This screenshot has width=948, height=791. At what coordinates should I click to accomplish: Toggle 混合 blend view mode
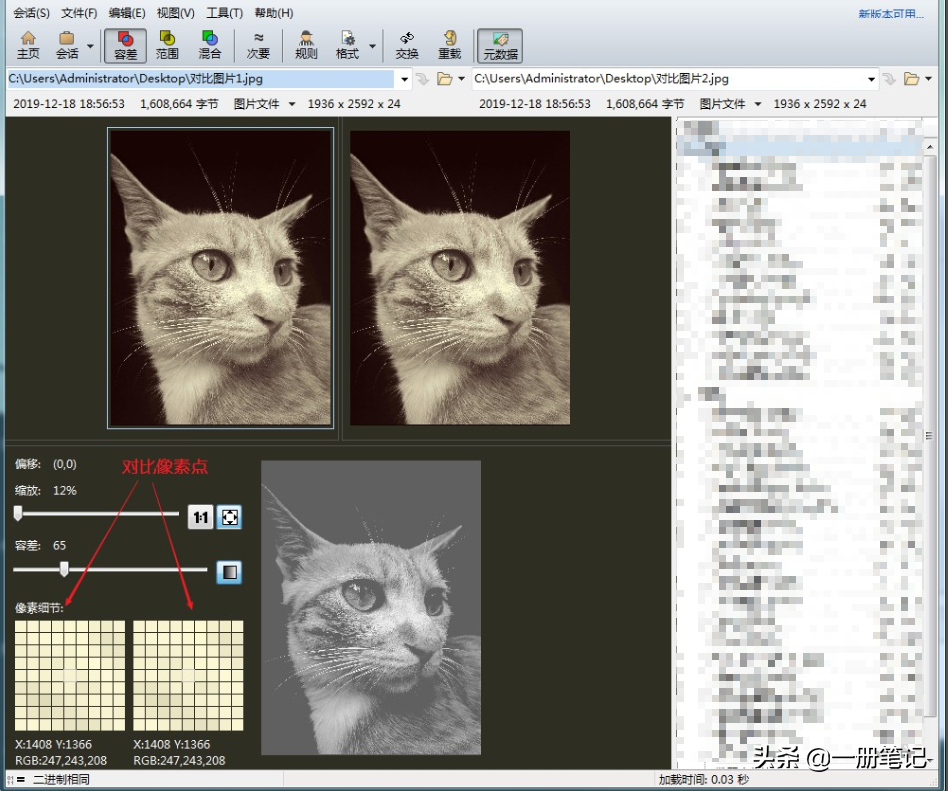[209, 45]
